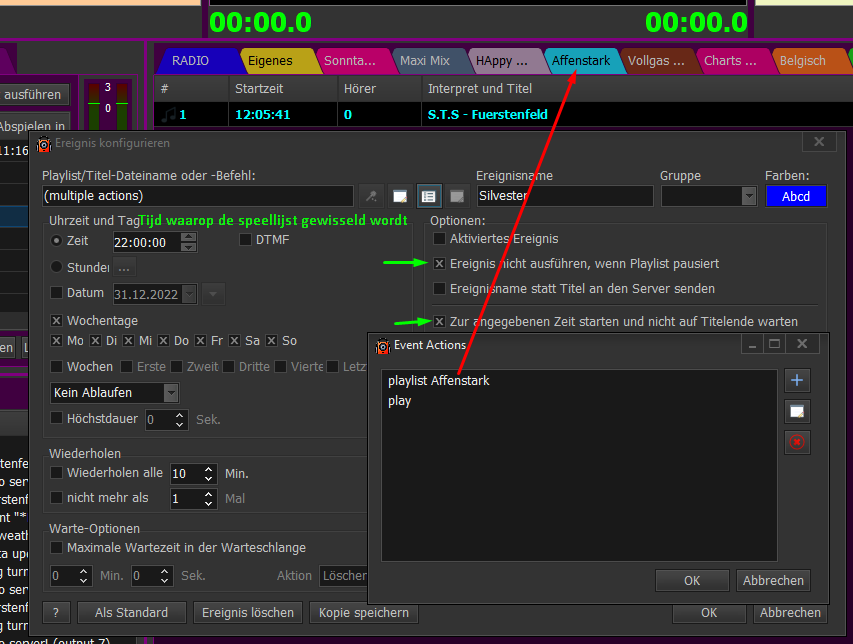Click the Höchstdauer seconds stepper
853x644 pixels.
click(x=180, y=419)
